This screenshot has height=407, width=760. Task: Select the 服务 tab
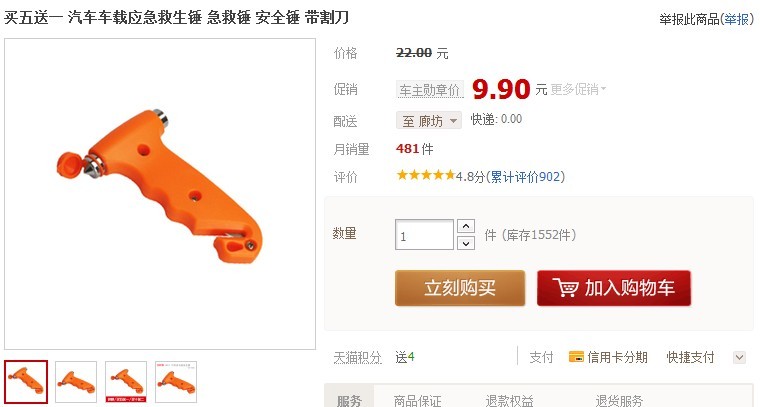pos(349,400)
